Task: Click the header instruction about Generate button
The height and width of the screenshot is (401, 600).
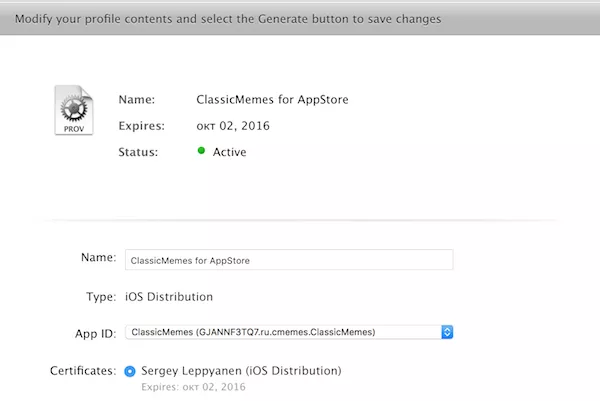Action: coord(227,19)
